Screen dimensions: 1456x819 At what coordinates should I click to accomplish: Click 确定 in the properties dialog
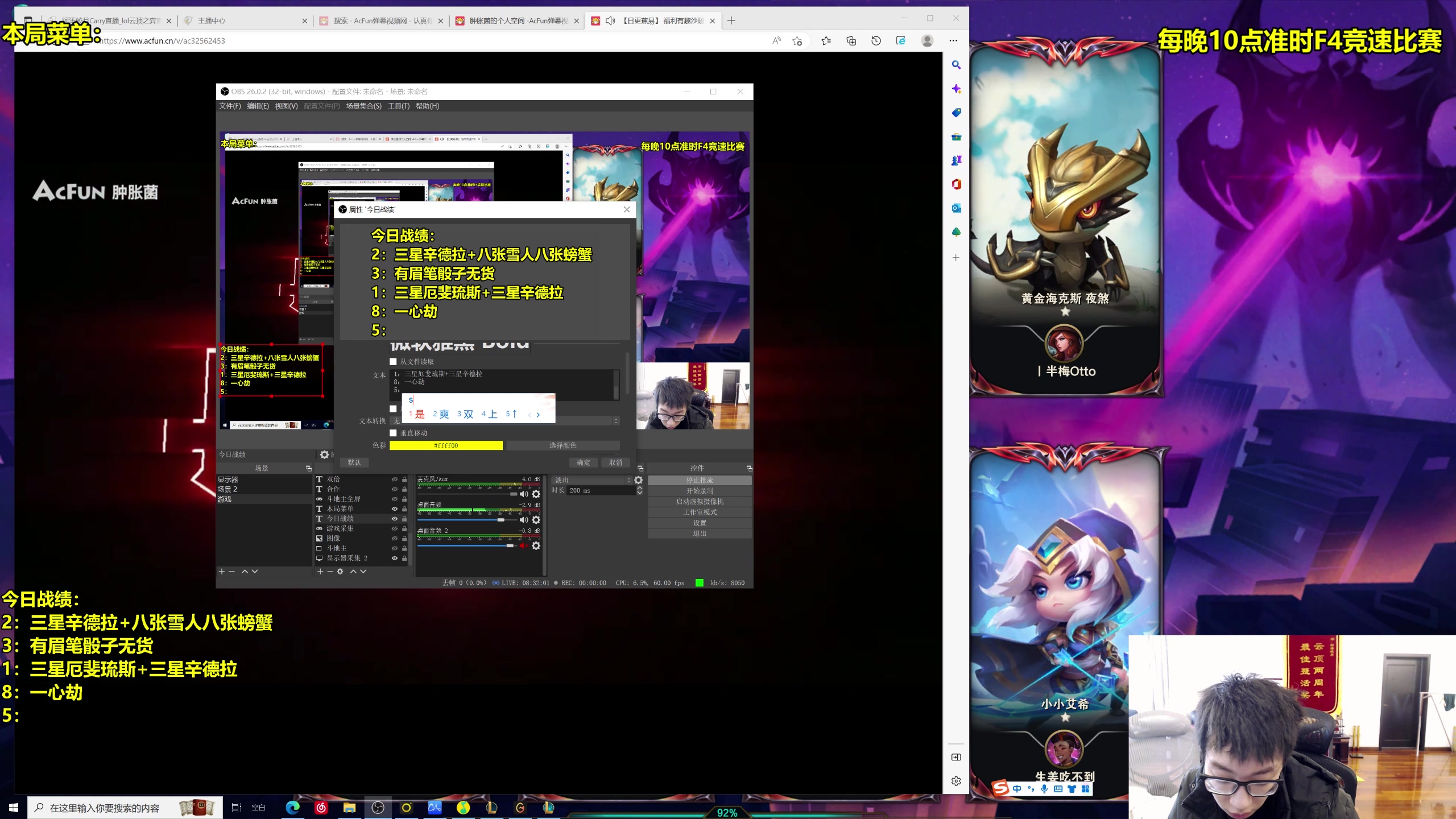pyautogui.click(x=584, y=463)
